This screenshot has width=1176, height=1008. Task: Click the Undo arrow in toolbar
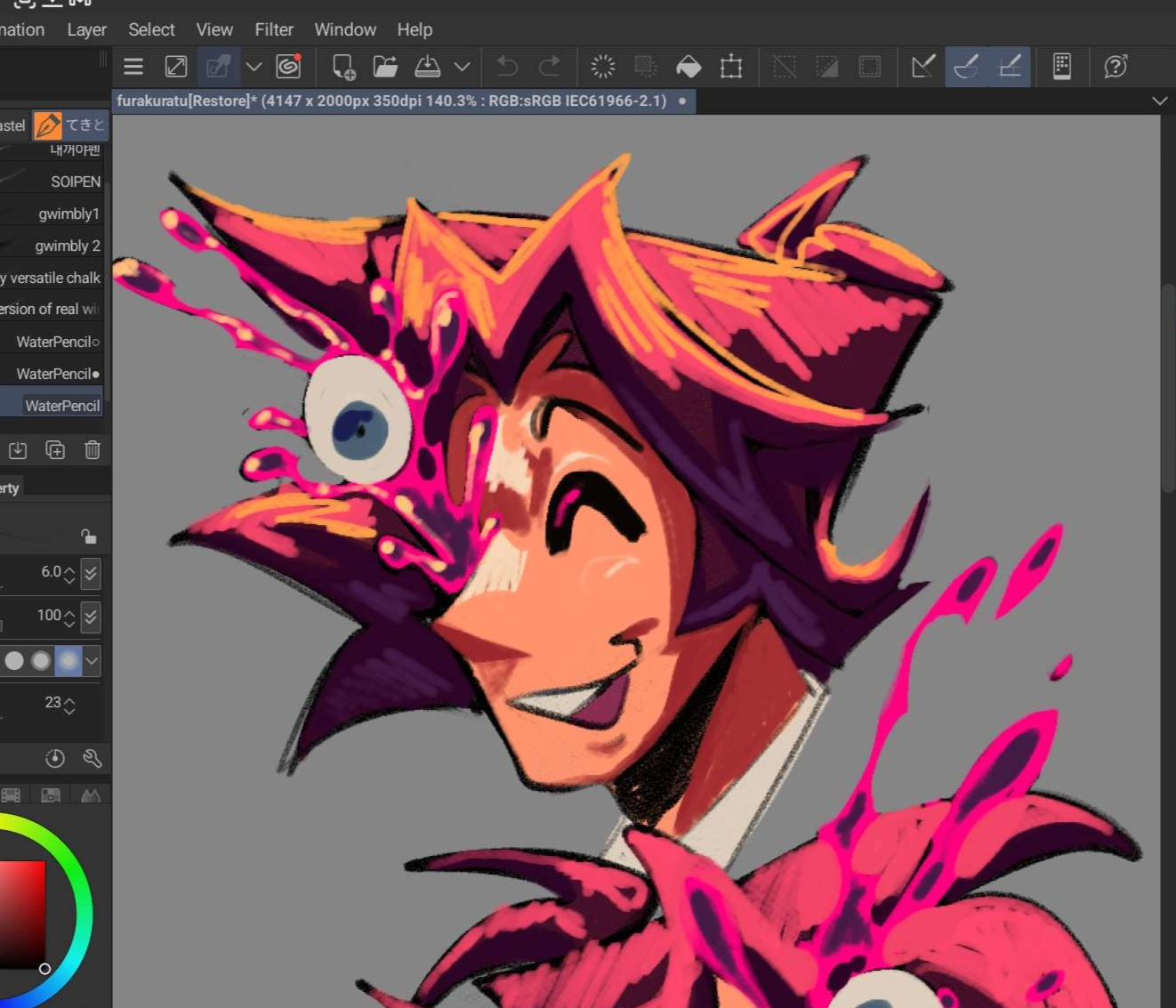[x=507, y=67]
